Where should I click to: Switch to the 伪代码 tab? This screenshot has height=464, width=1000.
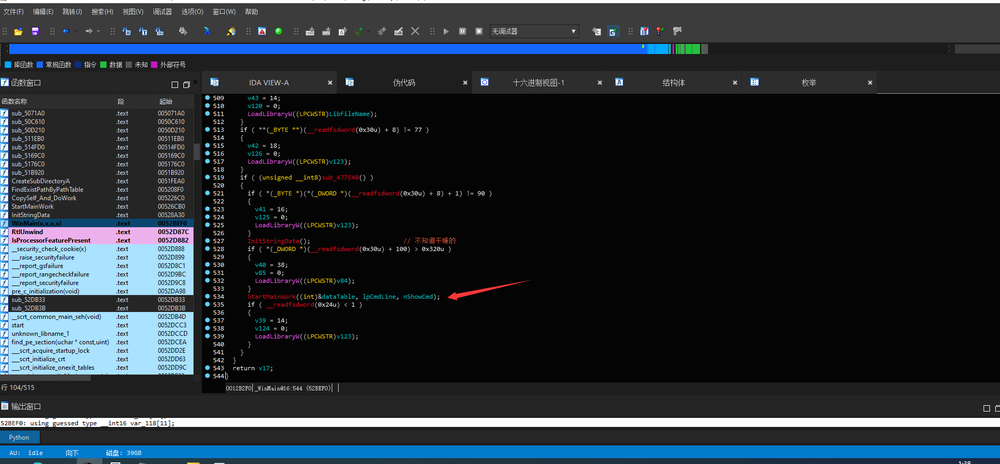404,82
